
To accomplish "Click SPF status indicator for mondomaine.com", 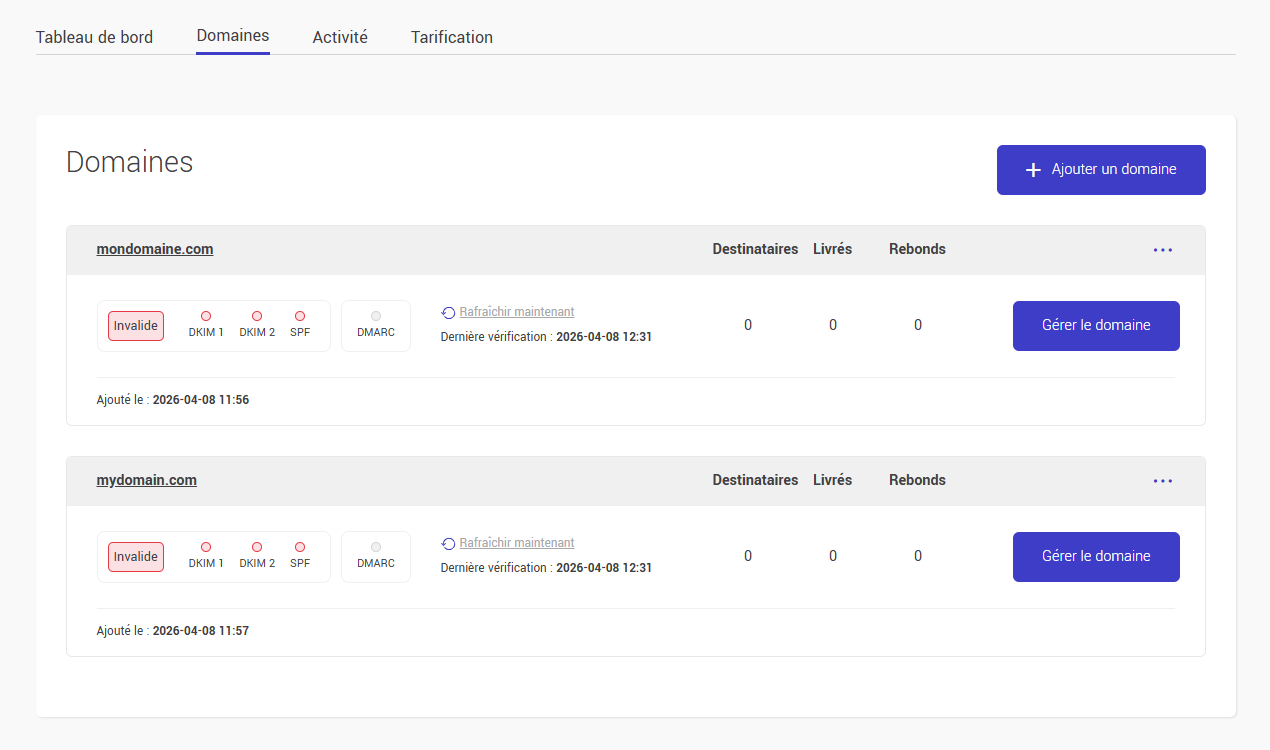I will [300, 316].
